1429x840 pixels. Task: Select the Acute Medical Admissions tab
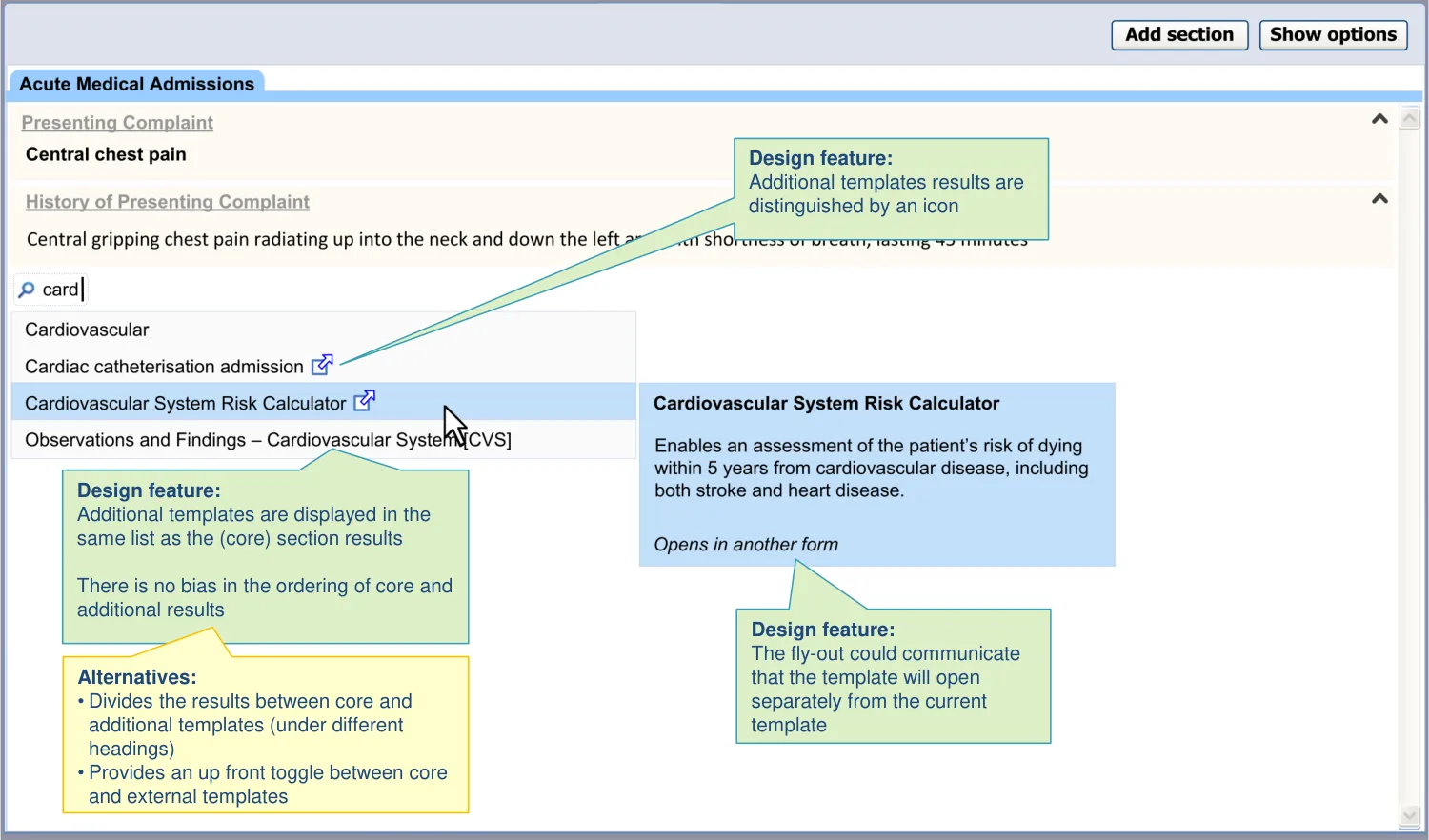[136, 84]
